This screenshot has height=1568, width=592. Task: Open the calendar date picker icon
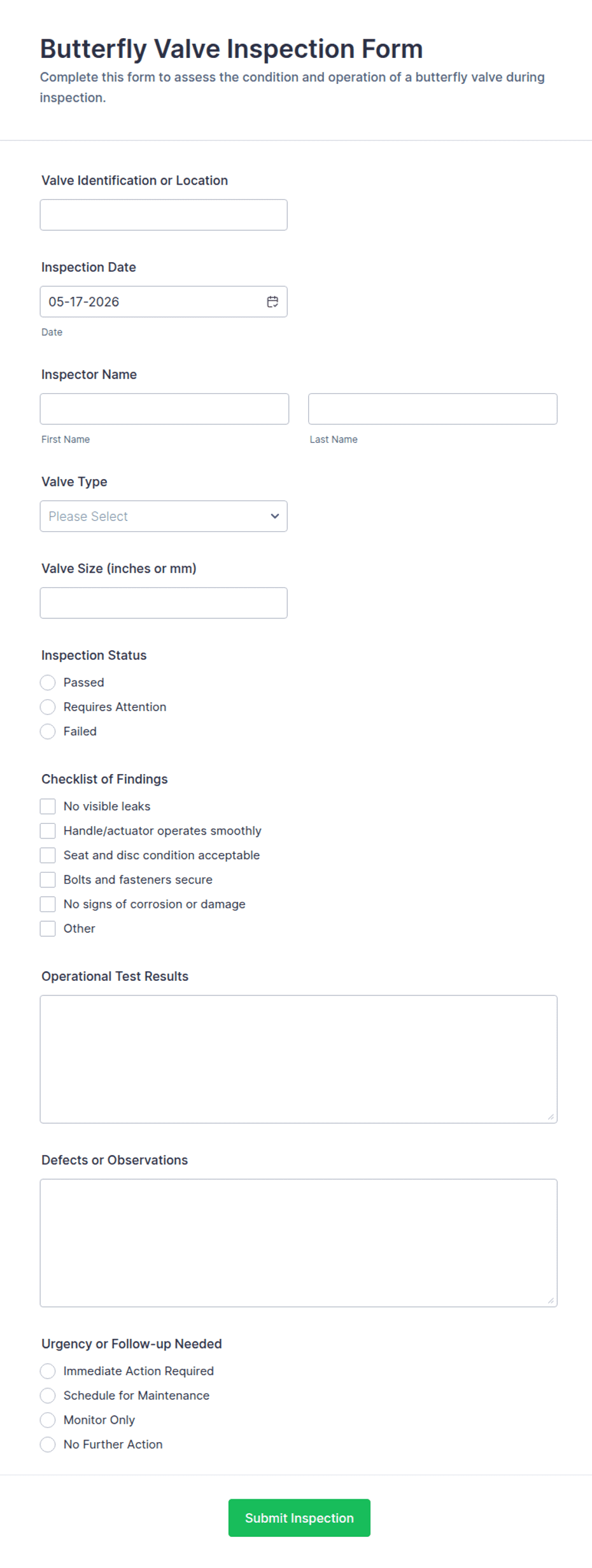(272, 302)
